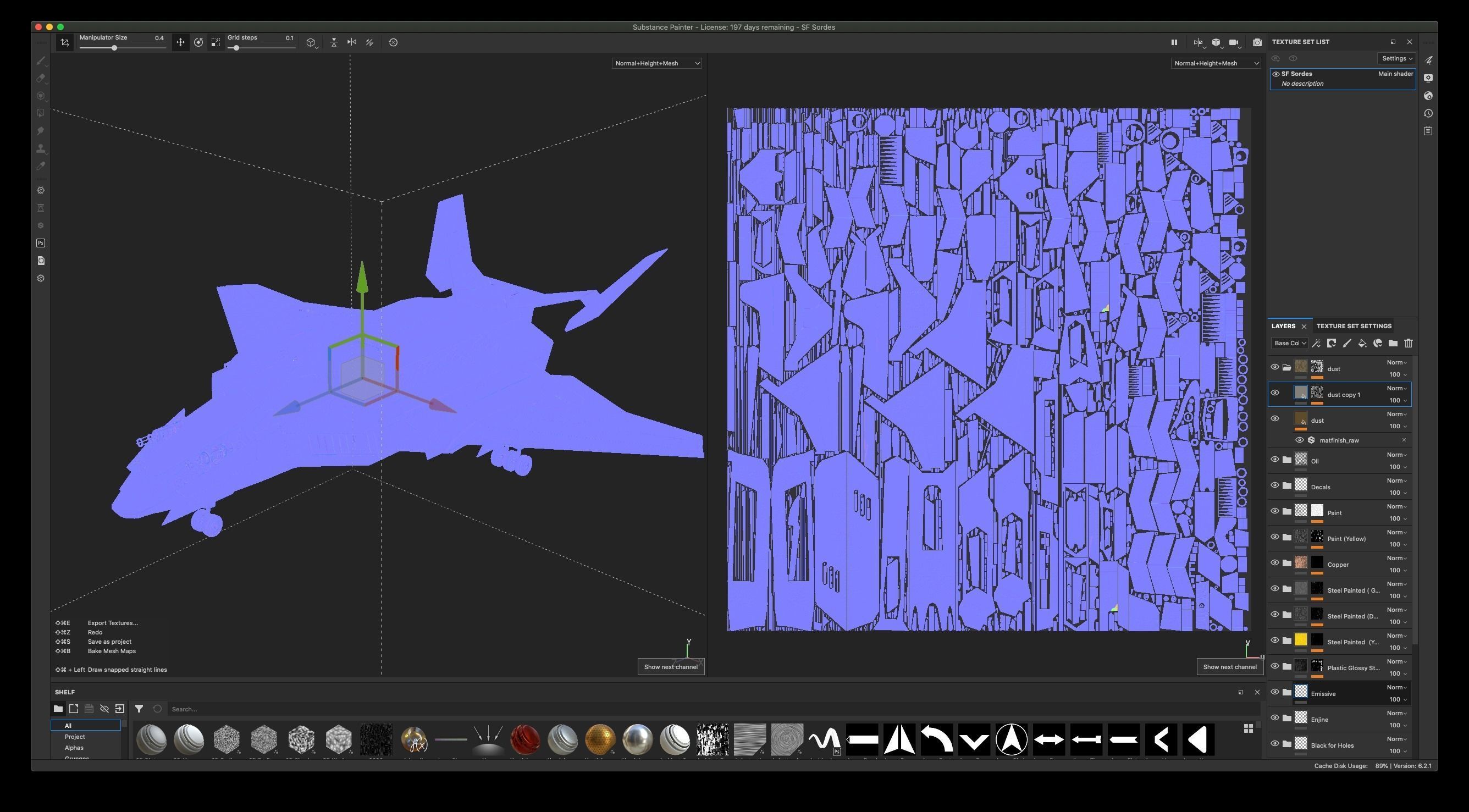
Task: Collapse the open dust folder
Action: 1286,368
